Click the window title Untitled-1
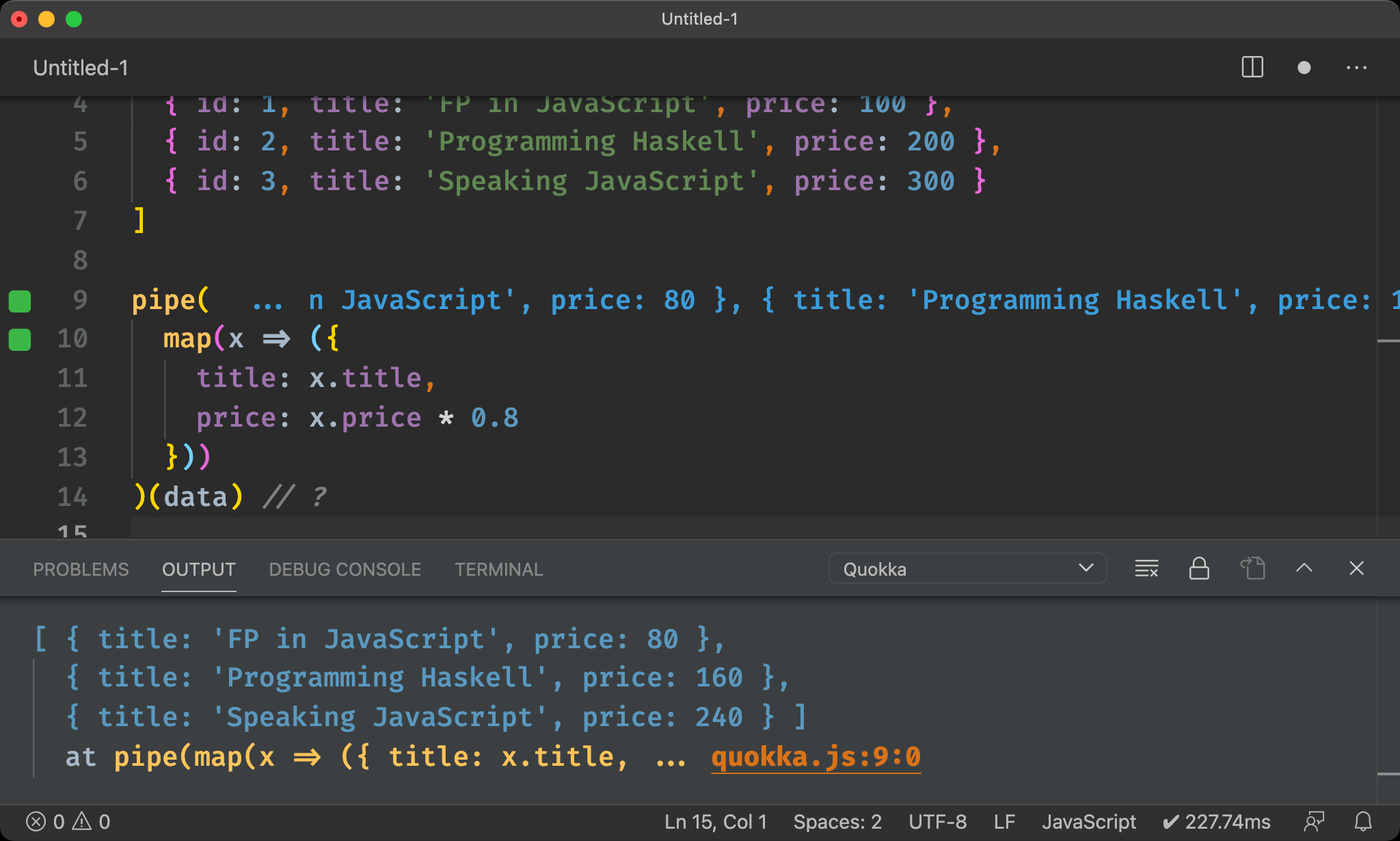Viewport: 1400px width, 841px height. (x=699, y=18)
